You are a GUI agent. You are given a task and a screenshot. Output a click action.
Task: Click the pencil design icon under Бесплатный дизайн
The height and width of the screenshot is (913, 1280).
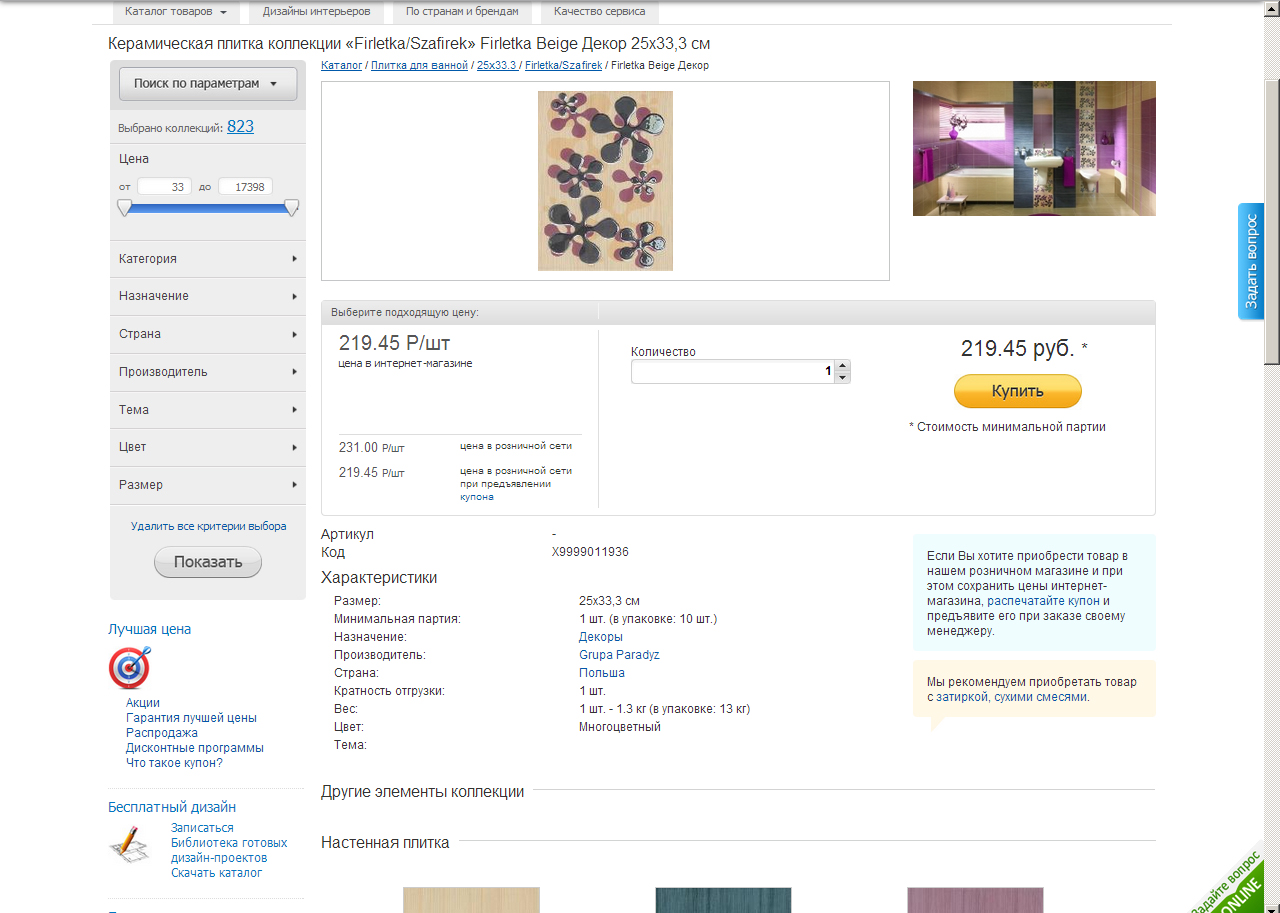(x=129, y=845)
